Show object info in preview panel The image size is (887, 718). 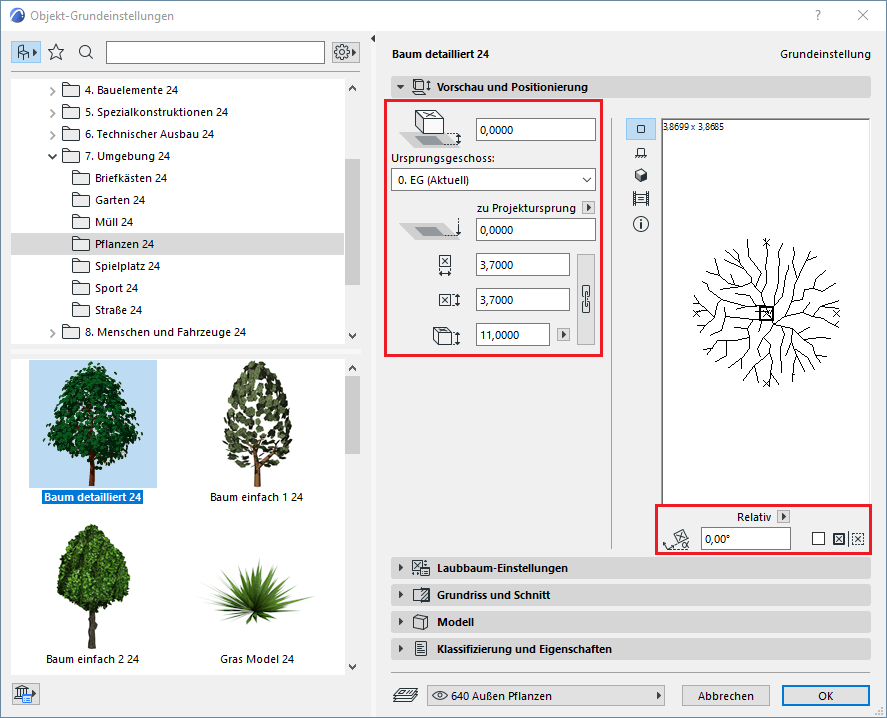[x=641, y=224]
